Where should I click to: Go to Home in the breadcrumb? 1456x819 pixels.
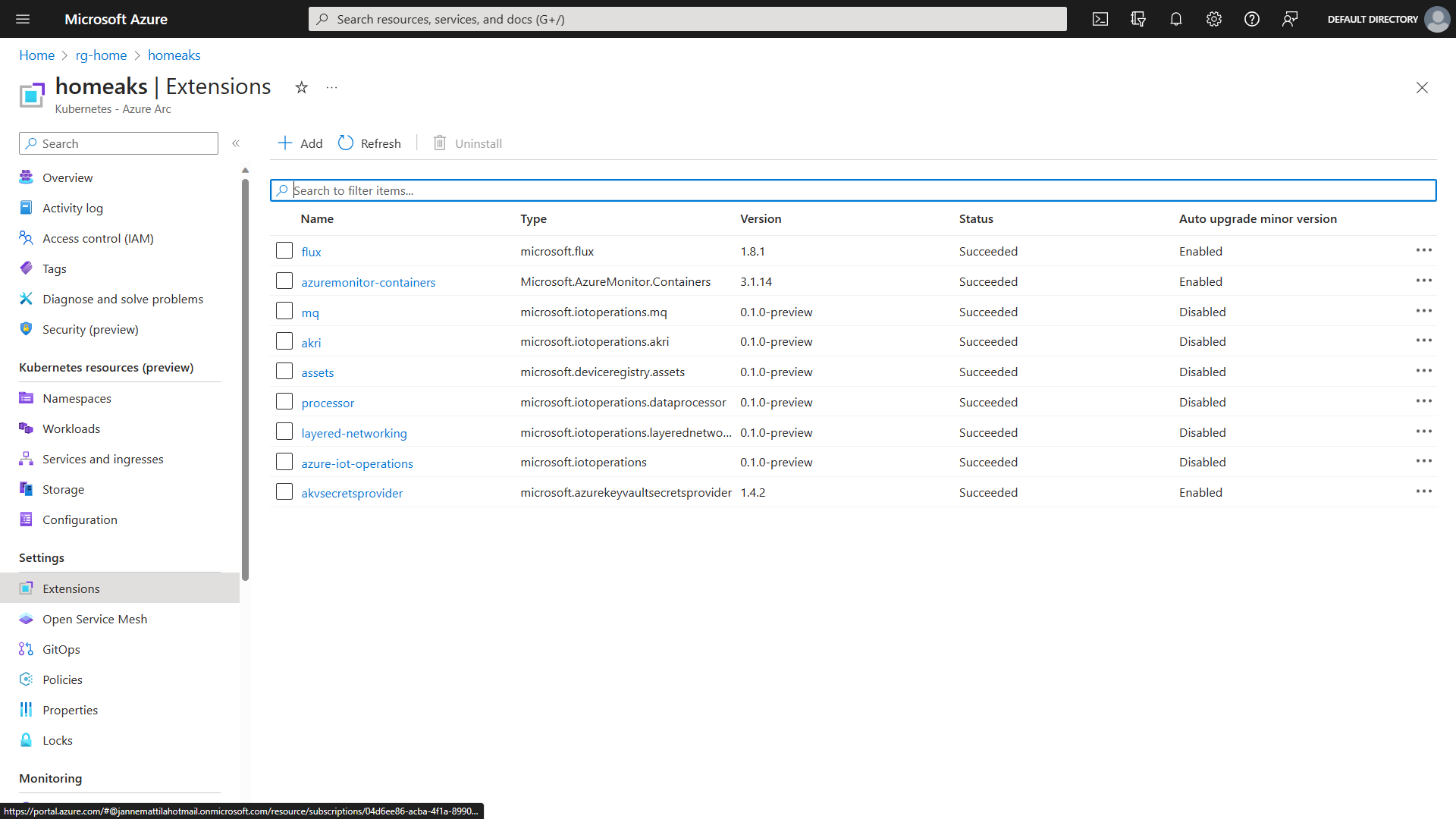(x=36, y=55)
